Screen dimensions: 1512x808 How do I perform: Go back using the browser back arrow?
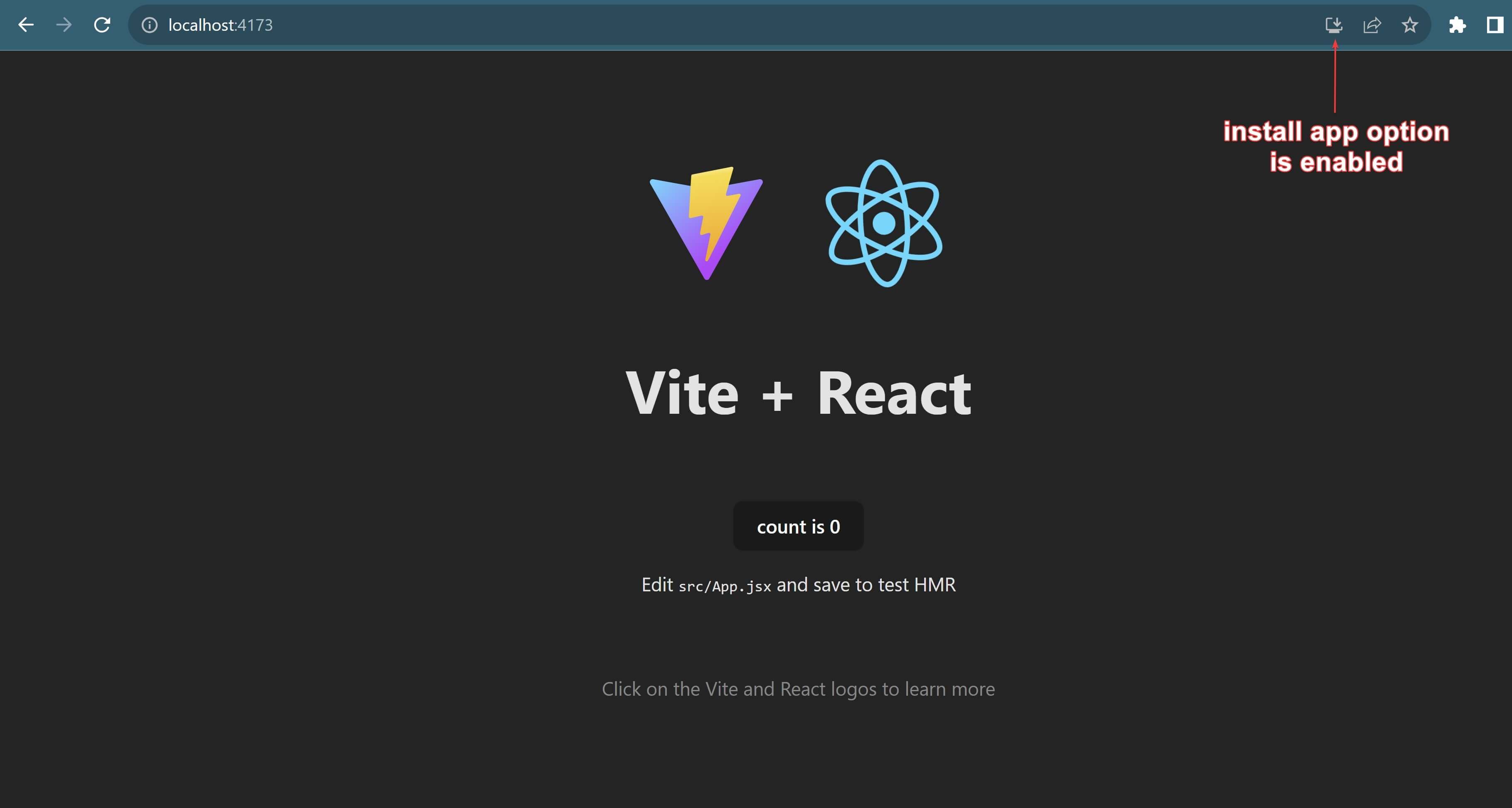click(x=26, y=25)
